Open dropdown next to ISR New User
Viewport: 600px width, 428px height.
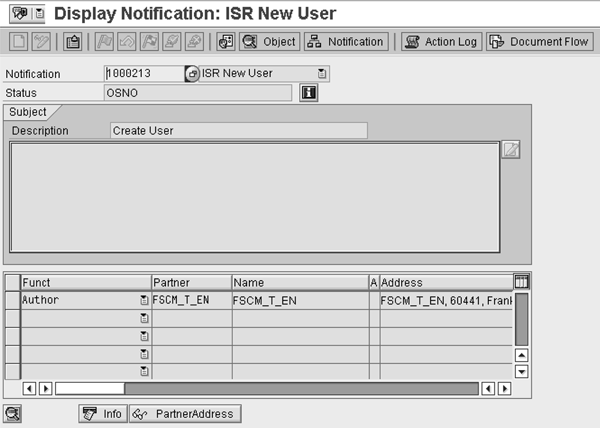point(322,73)
